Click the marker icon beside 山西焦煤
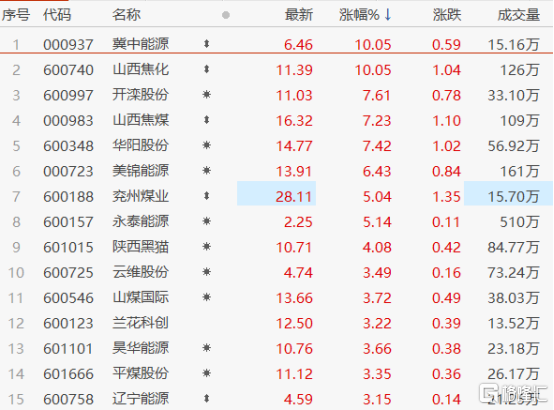The height and width of the screenshot is (410, 554). (x=207, y=120)
